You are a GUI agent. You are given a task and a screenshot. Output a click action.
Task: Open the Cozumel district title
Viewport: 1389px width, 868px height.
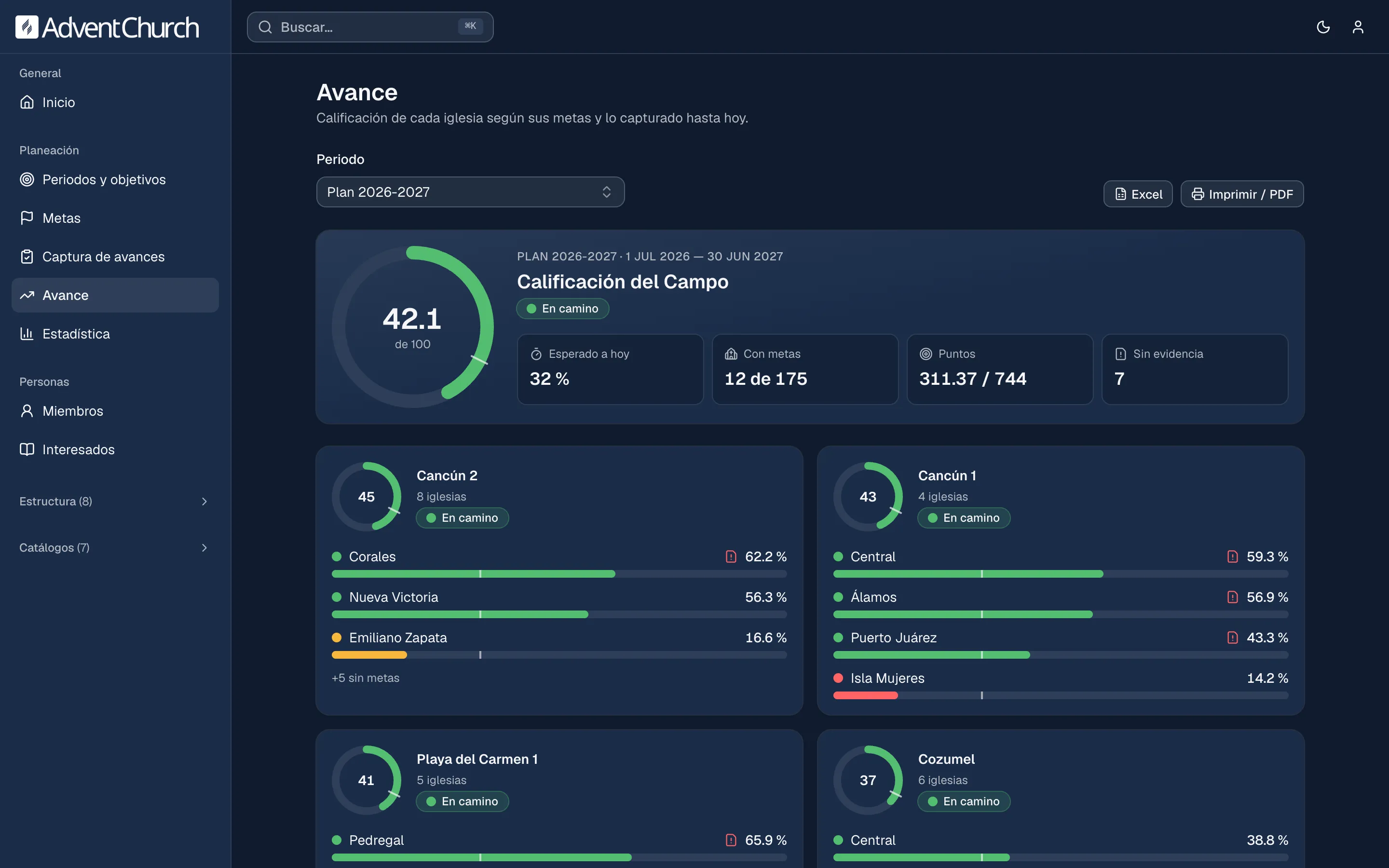[946, 759]
